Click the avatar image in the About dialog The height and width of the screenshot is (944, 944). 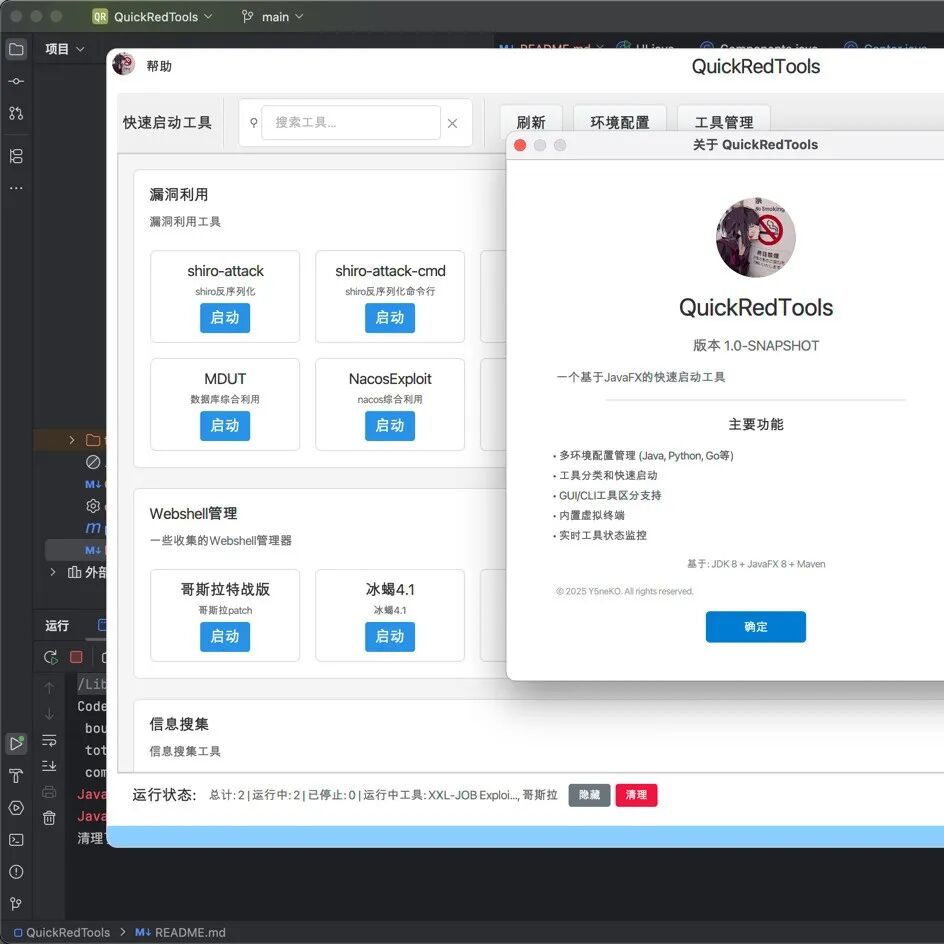(756, 237)
